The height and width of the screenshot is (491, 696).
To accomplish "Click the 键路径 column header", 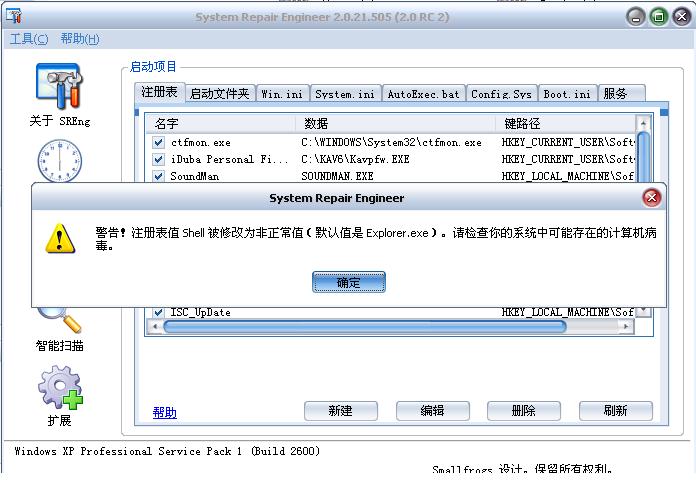I will pos(566,123).
